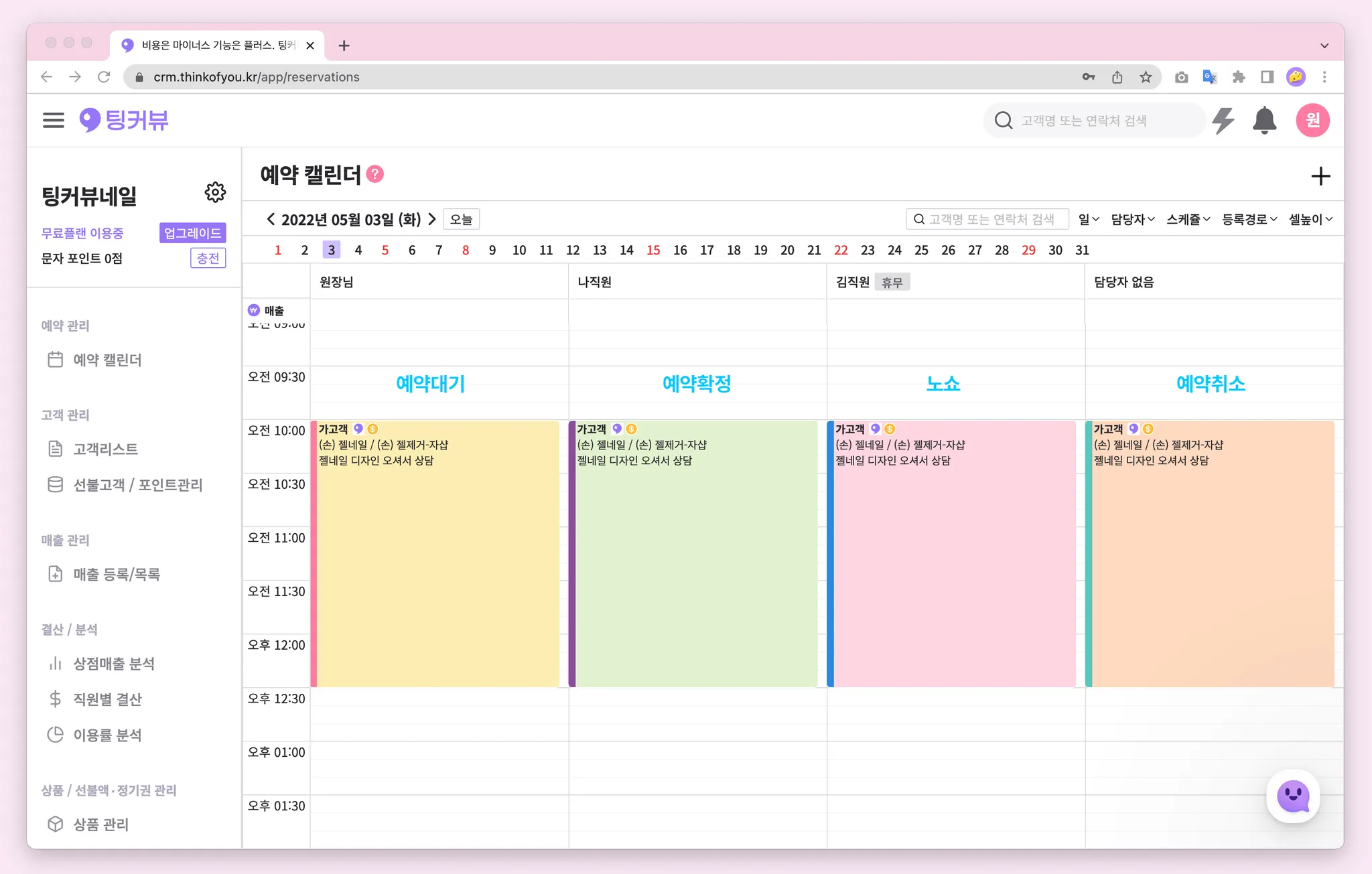Open shop settings gear icon

point(215,193)
